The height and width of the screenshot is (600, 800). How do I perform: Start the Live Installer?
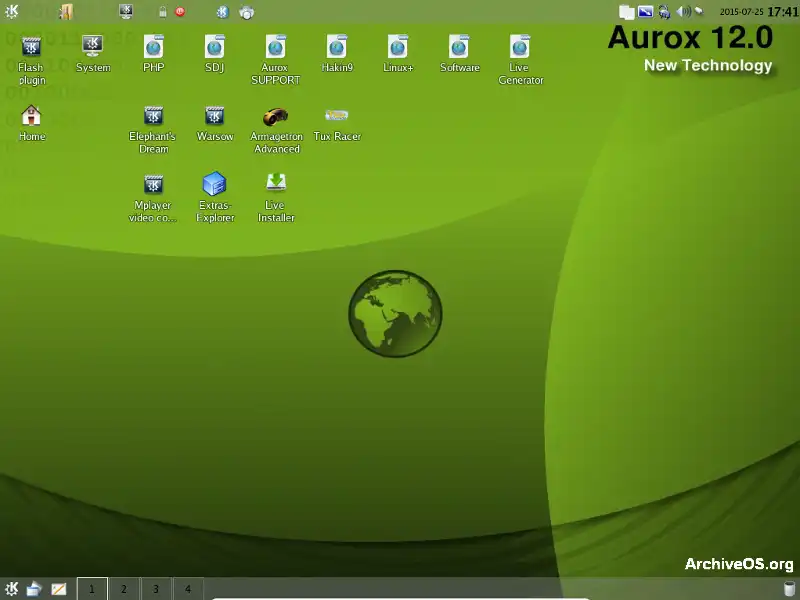(x=276, y=182)
